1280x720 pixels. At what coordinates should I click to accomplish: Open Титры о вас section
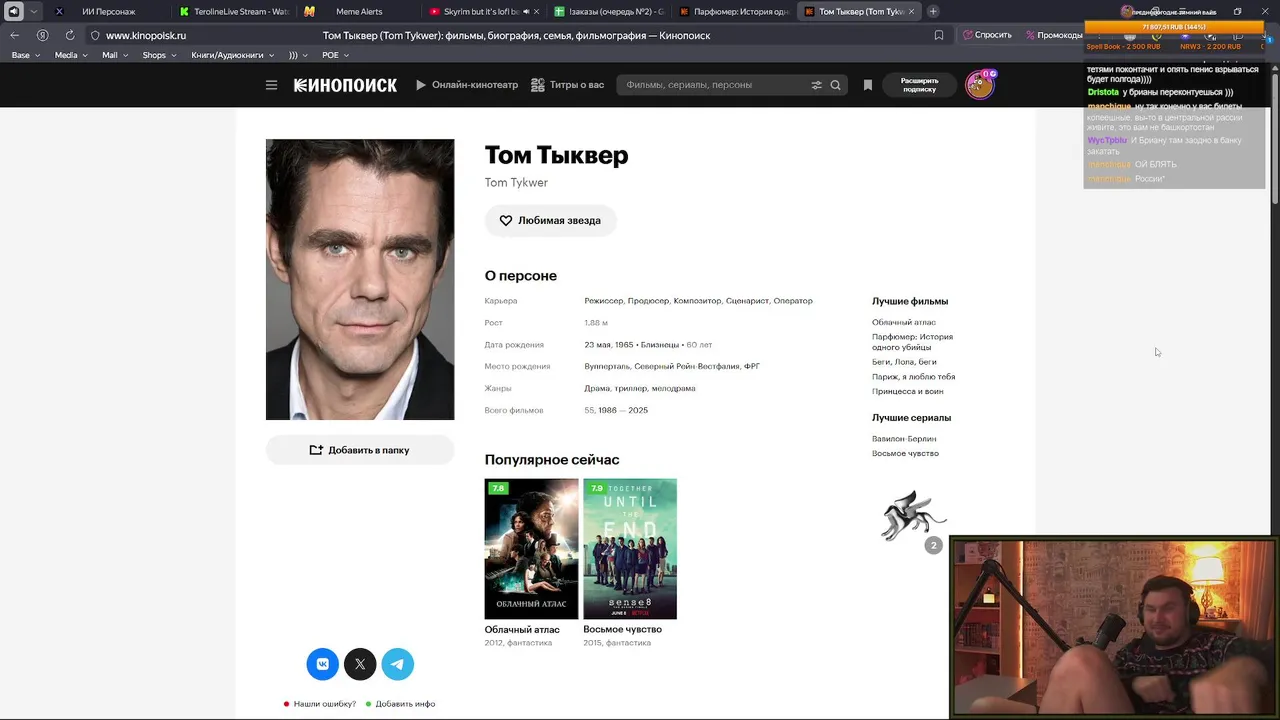(x=567, y=85)
